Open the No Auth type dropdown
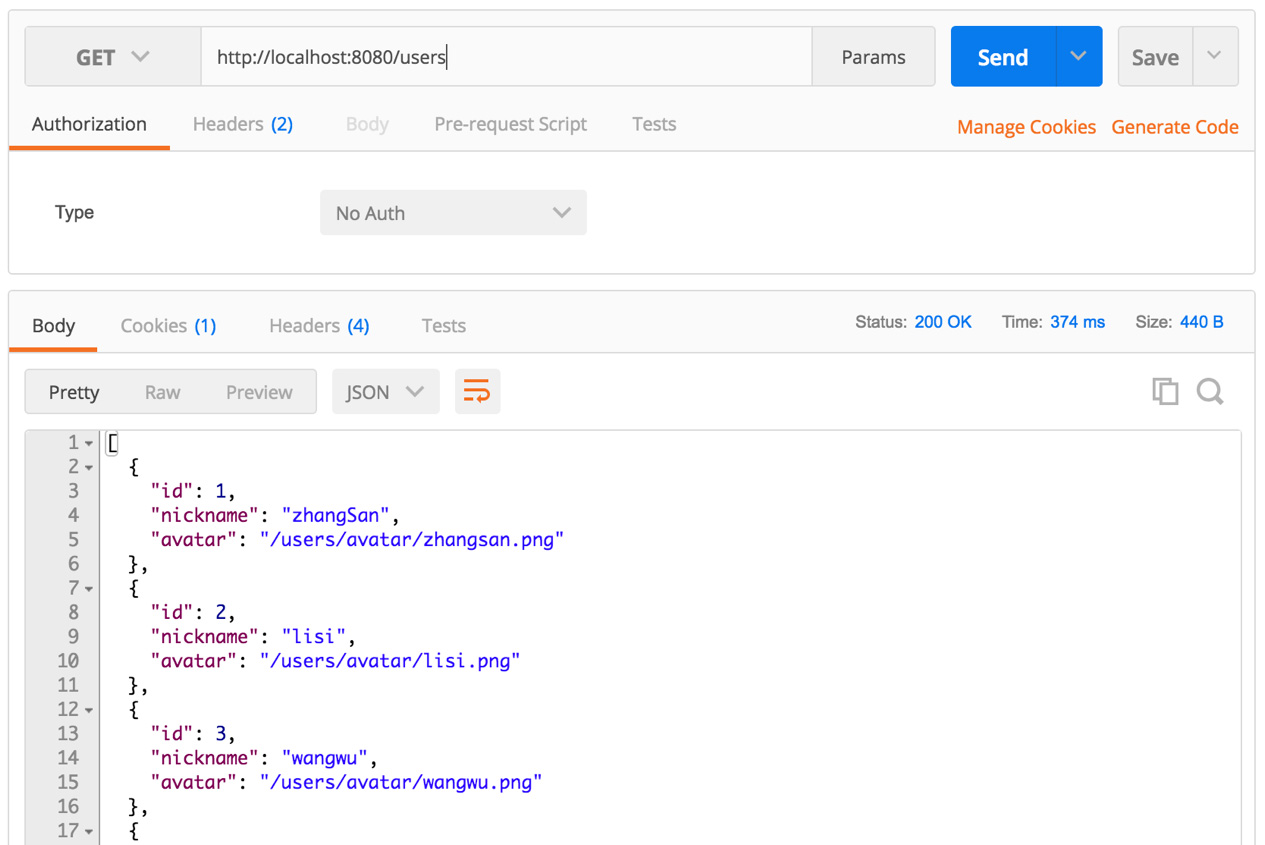The image size is (1265, 845). pyautogui.click(x=453, y=213)
